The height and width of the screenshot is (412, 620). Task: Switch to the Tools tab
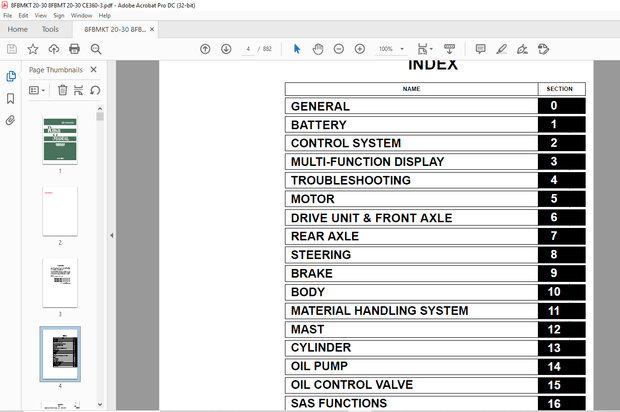[50, 30]
